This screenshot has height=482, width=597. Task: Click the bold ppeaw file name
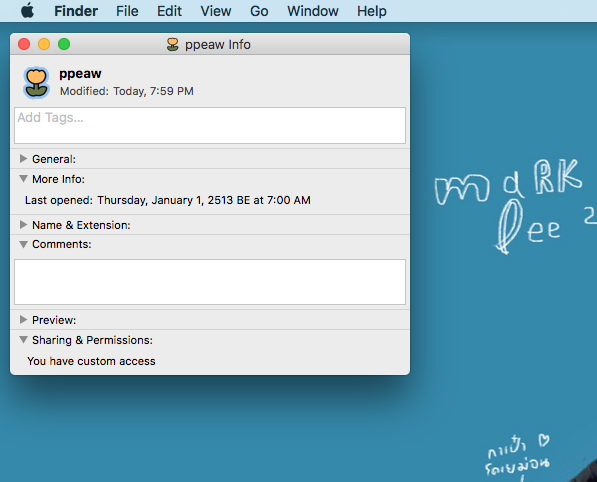coord(80,74)
